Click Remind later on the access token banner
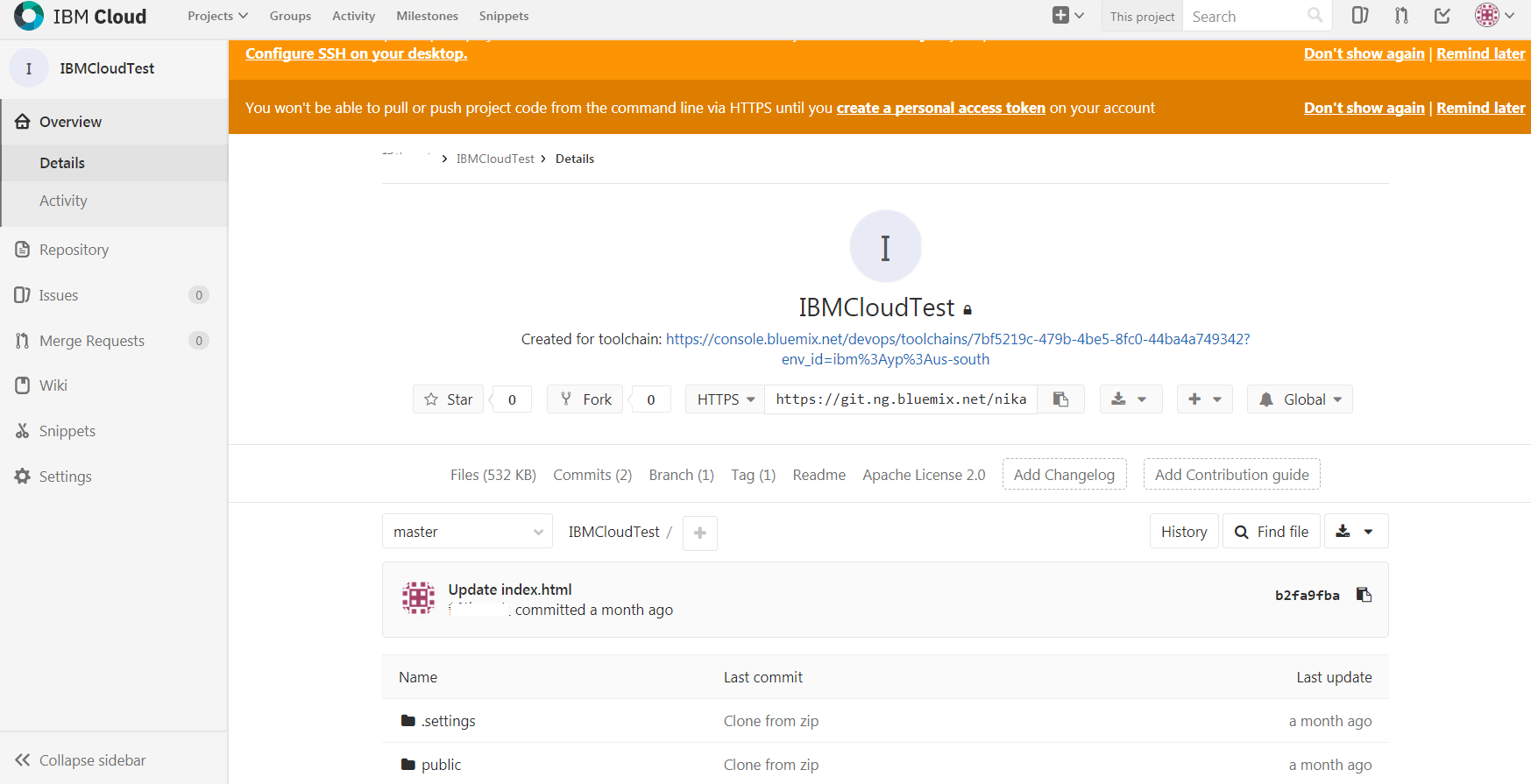 click(x=1480, y=108)
